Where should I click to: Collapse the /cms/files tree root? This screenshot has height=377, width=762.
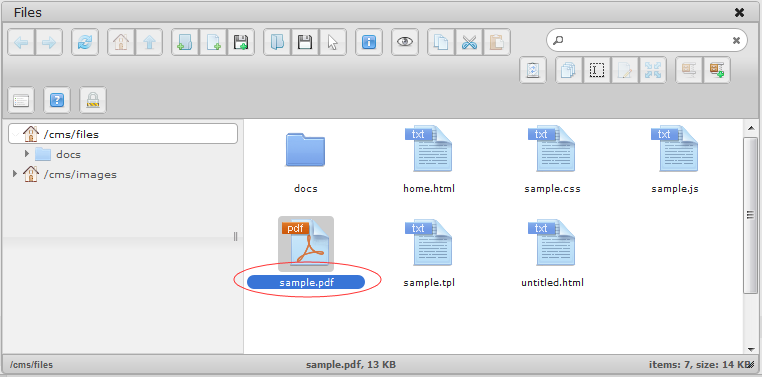click(15, 134)
